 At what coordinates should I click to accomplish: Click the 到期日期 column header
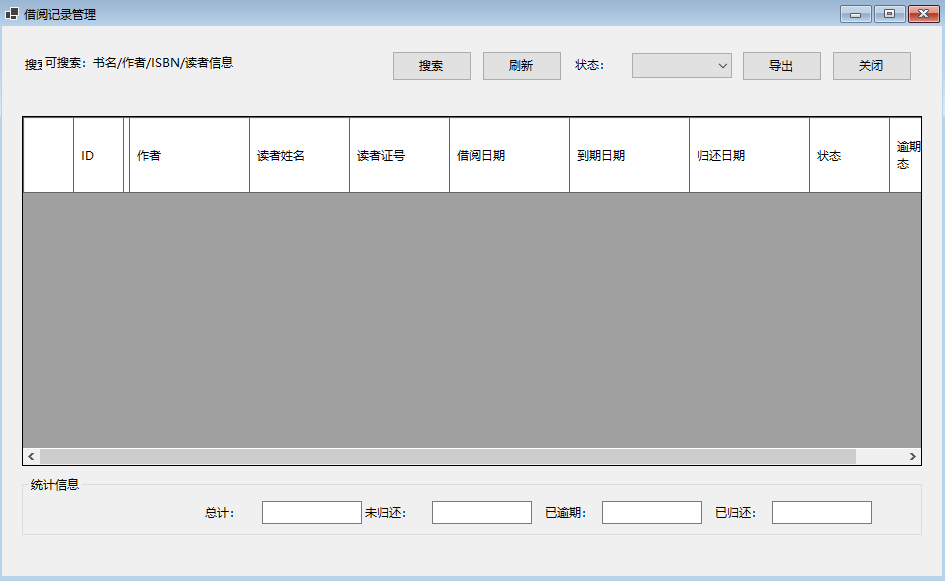[x=628, y=155]
